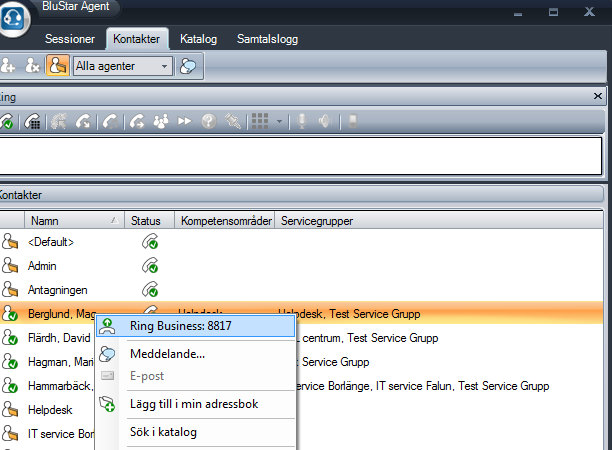612x450 pixels.
Task: Click the Kontakter section header bar
Action: click(301, 195)
